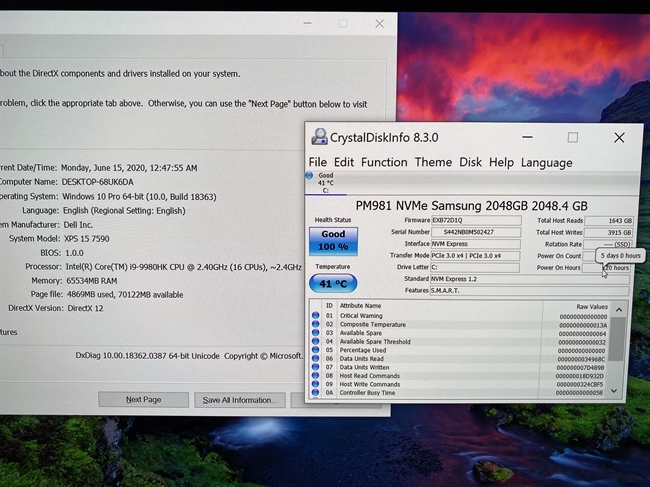
Task: Click the Features field S.M.A.R.T.
Action: [529, 291]
